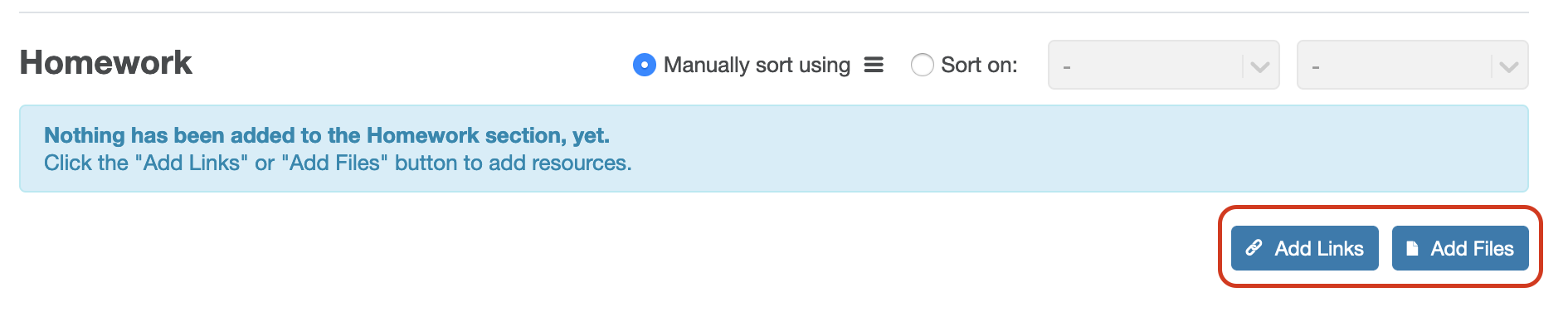The image size is (1568, 312).
Task: Select the Sort on radio button
Action: 923,65
